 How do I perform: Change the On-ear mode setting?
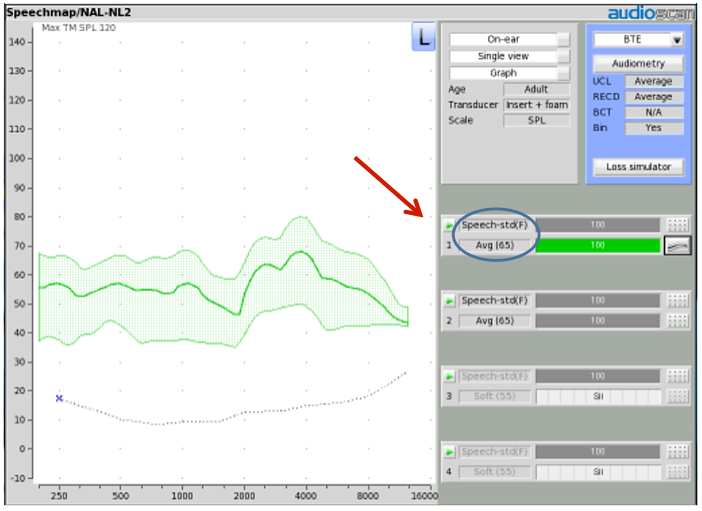point(509,39)
